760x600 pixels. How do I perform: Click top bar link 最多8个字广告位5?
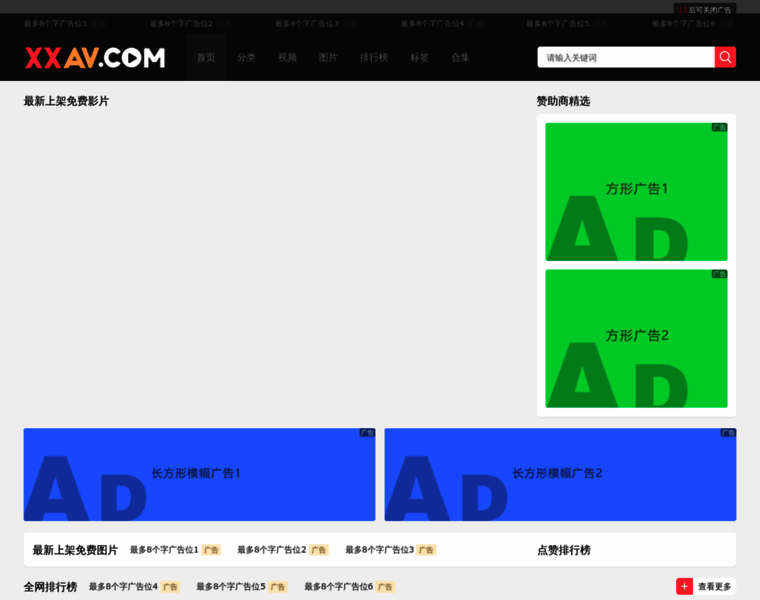pyautogui.click(x=558, y=23)
